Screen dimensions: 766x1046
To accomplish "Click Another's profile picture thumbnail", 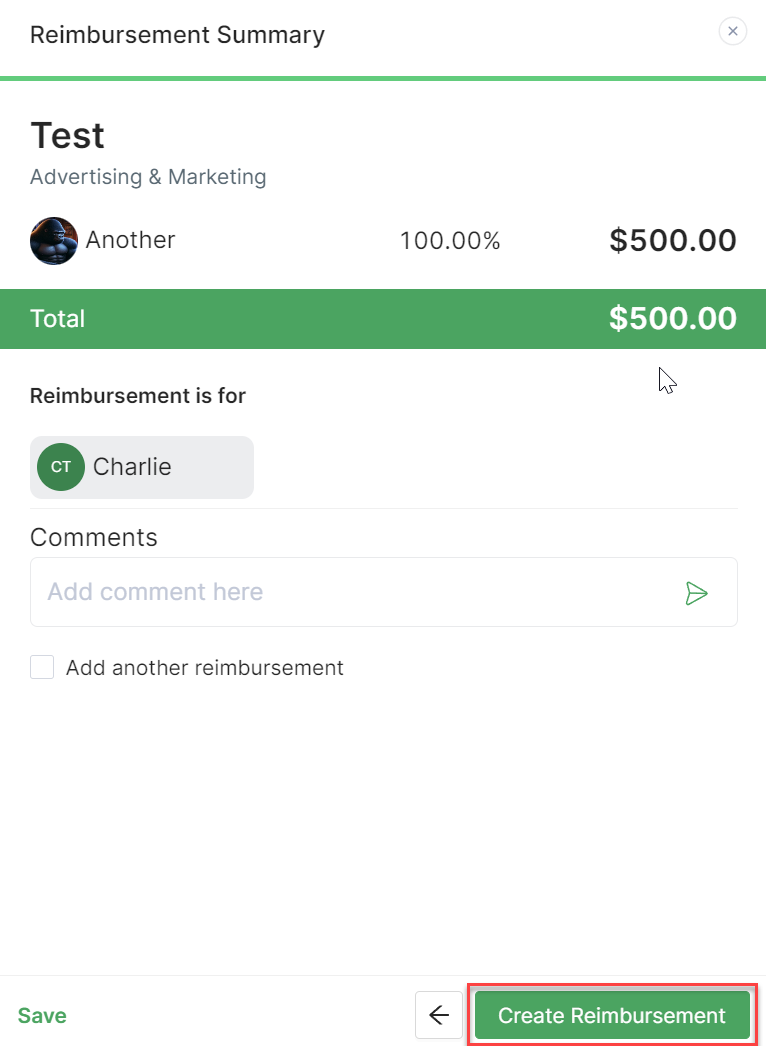I will click(x=53, y=240).
